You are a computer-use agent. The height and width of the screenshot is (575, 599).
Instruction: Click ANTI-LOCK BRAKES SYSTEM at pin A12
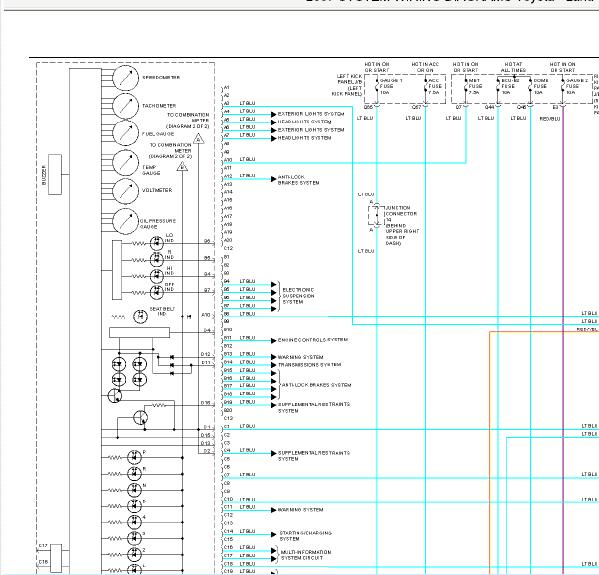(x=298, y=180)
